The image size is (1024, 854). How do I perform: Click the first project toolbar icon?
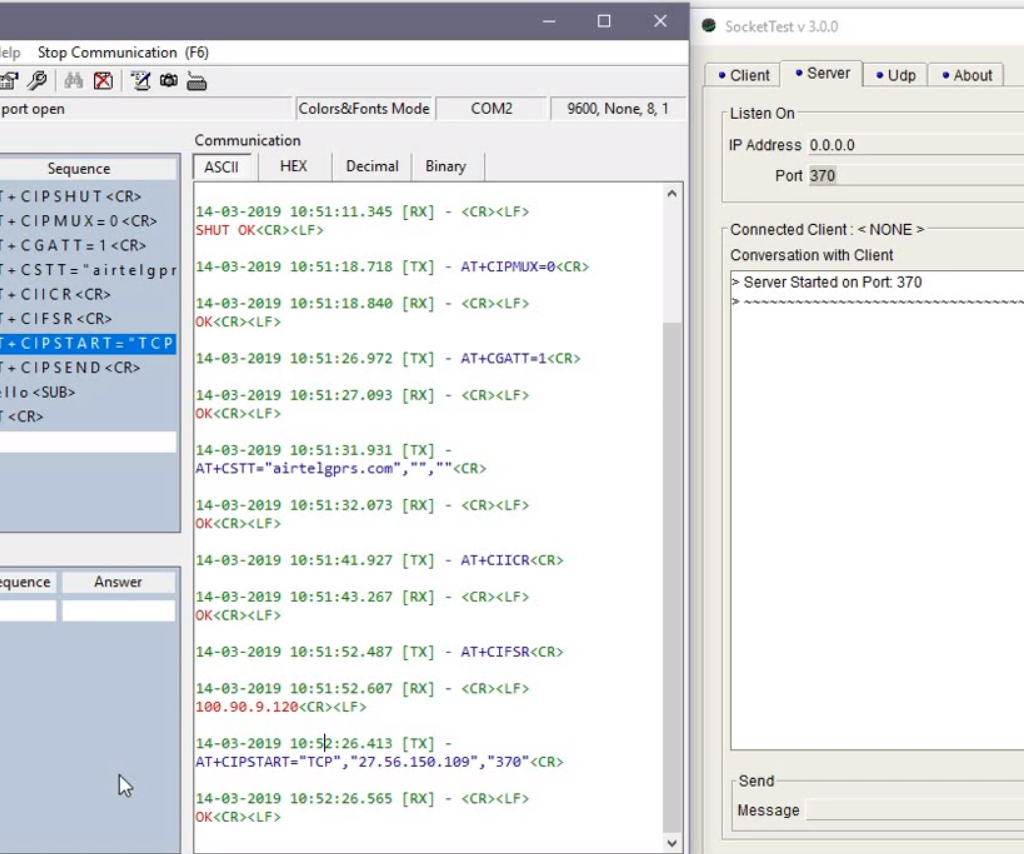point(8,81)
